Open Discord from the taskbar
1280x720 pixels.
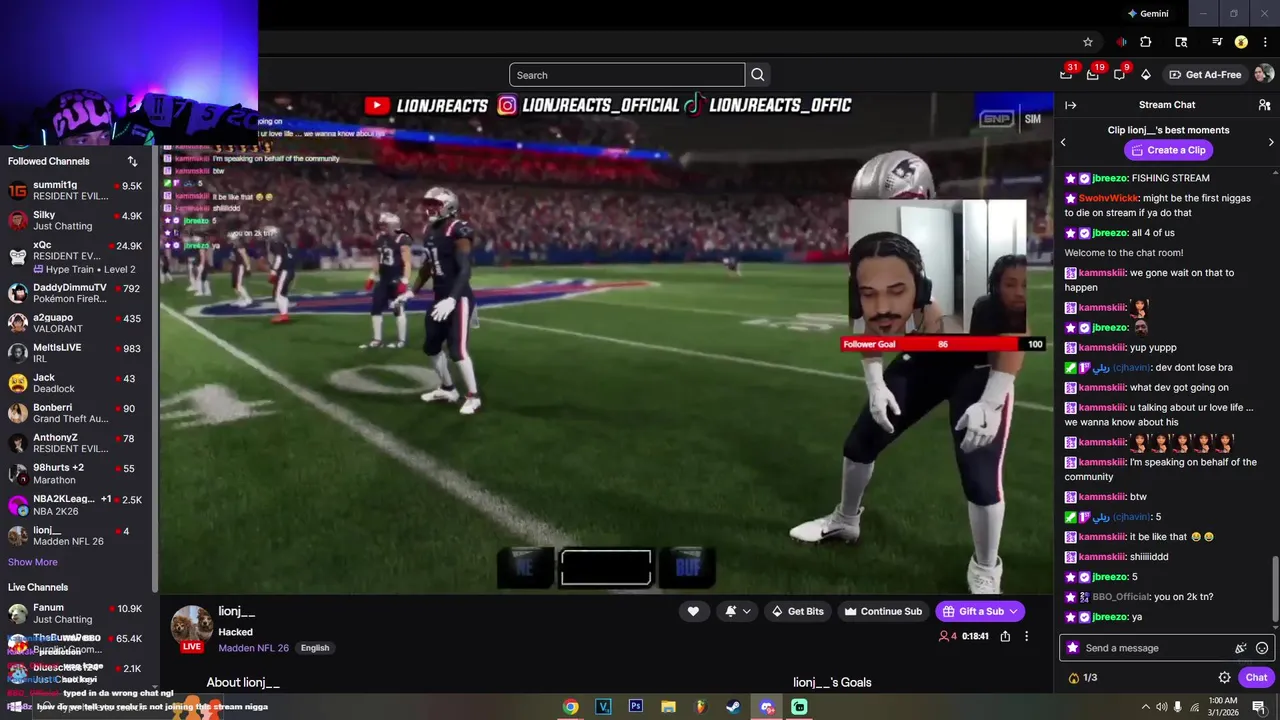767,706
